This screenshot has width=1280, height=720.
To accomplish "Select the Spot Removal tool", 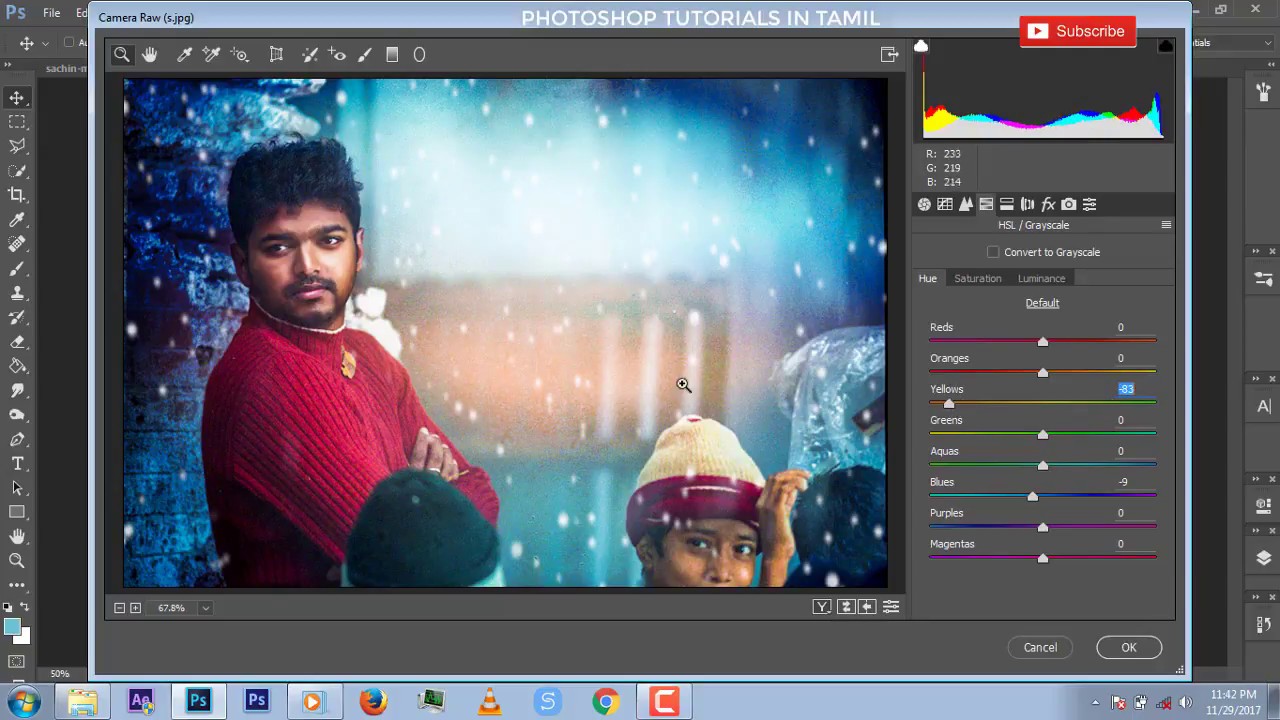I will point(310,55).
